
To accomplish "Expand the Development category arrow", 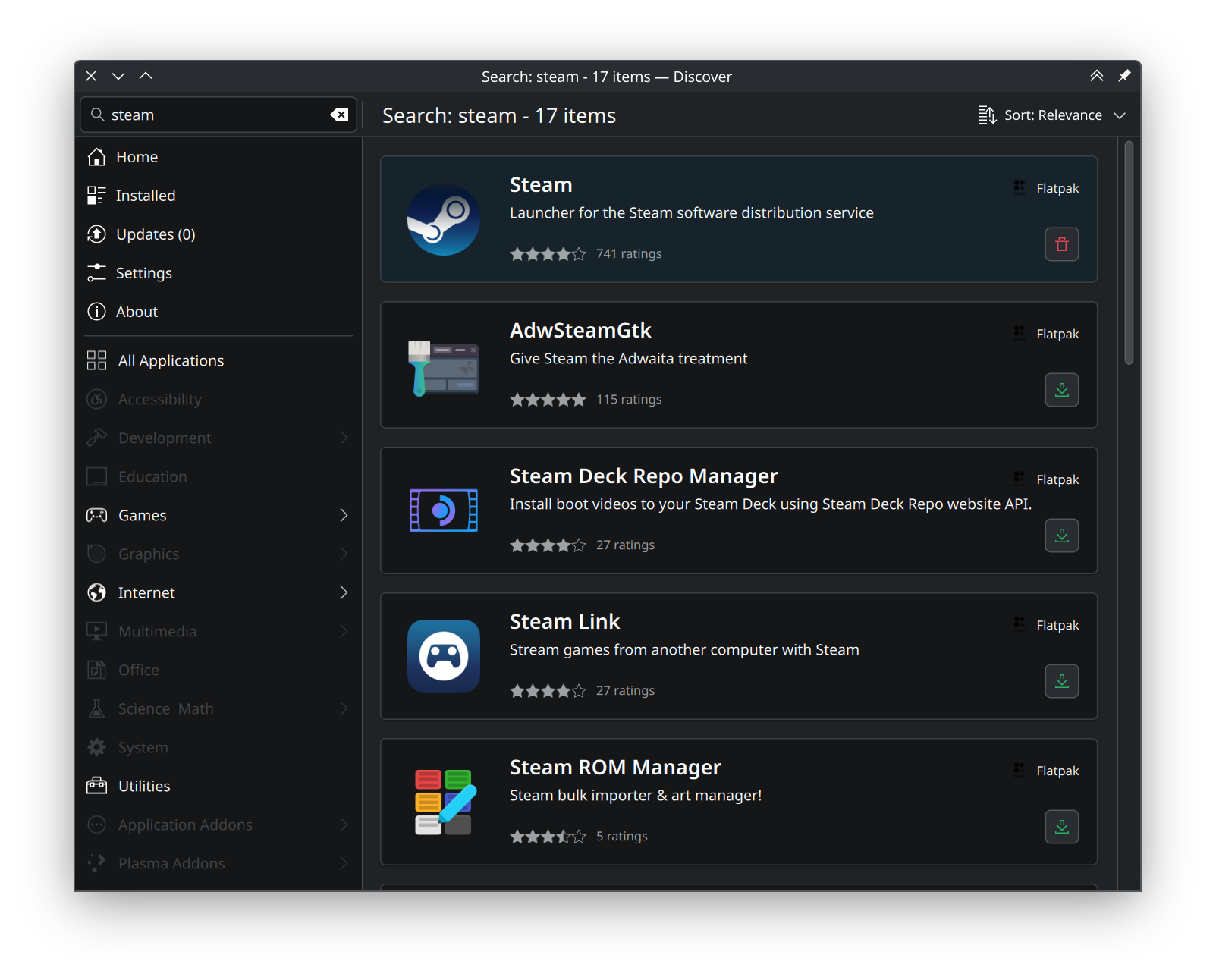I will [x=344, y=438].
